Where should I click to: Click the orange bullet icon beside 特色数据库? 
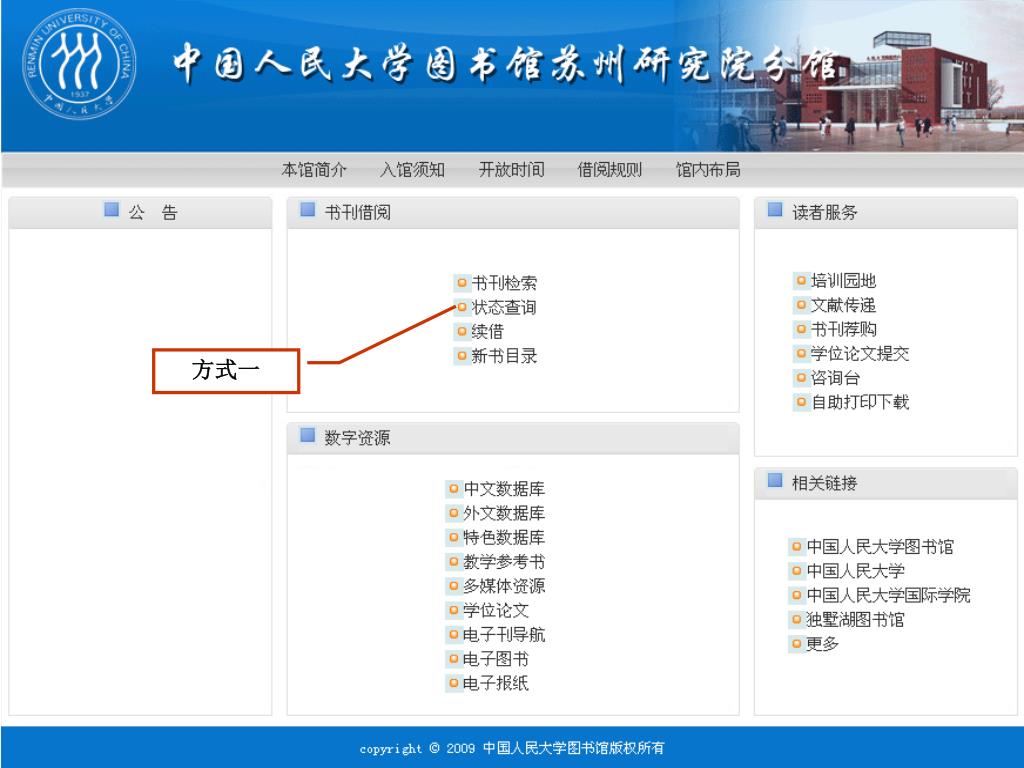point(454,537)
